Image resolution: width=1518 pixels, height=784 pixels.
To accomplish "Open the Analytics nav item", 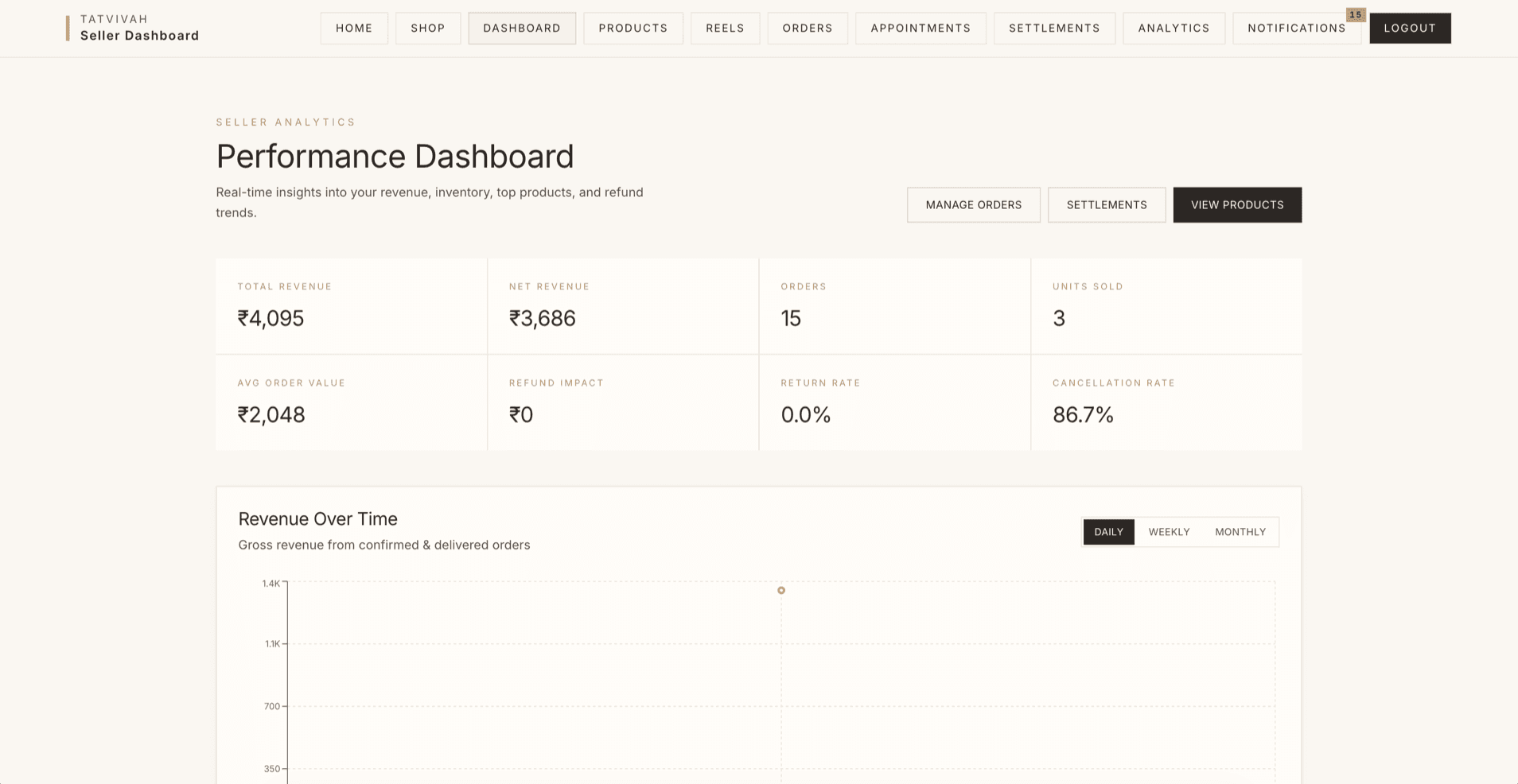I will click(1174, 28).
